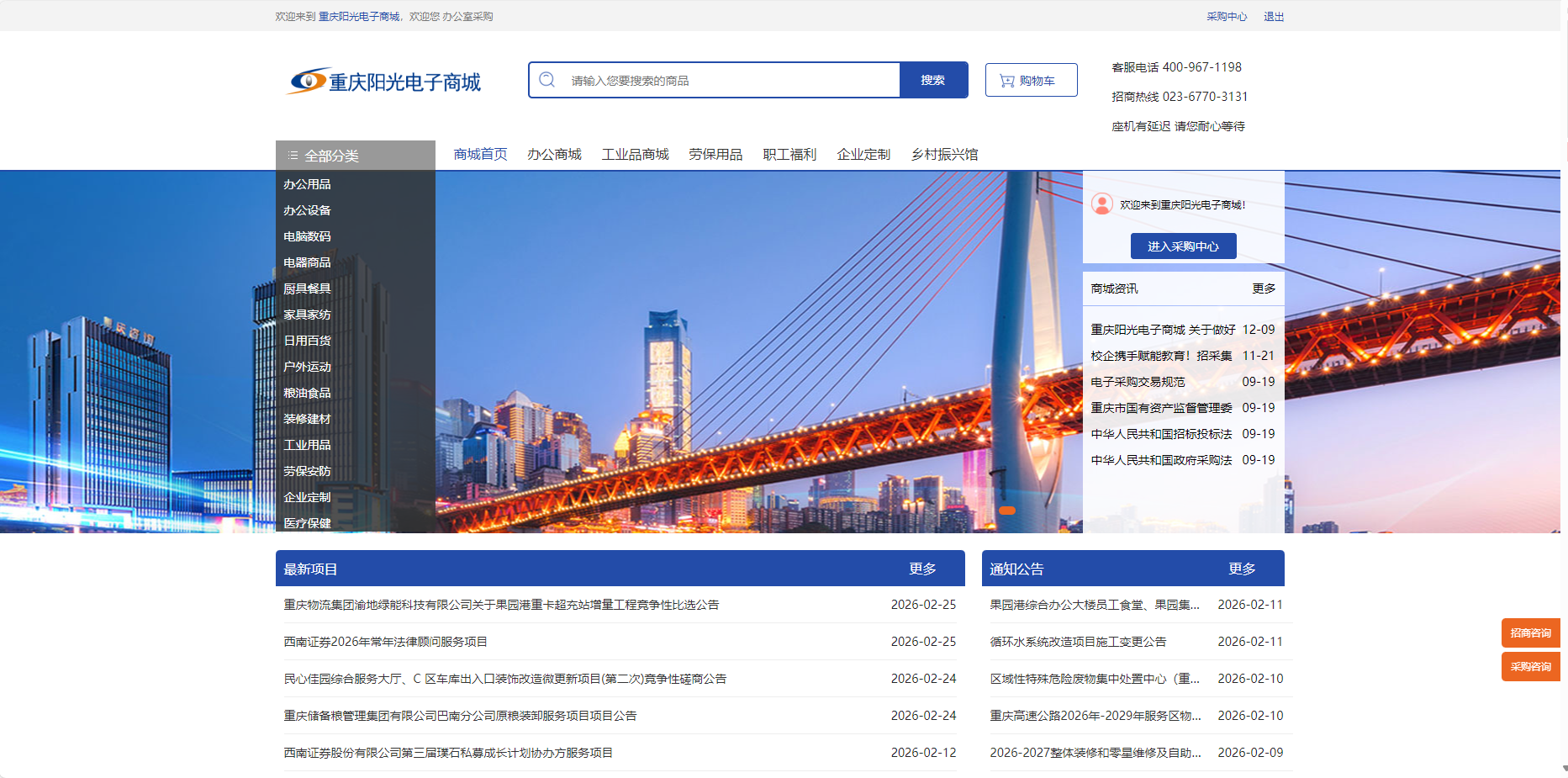1568x778 pixels.
Task: Open the 工业品商城 section
Action: [x=635, y=154]
